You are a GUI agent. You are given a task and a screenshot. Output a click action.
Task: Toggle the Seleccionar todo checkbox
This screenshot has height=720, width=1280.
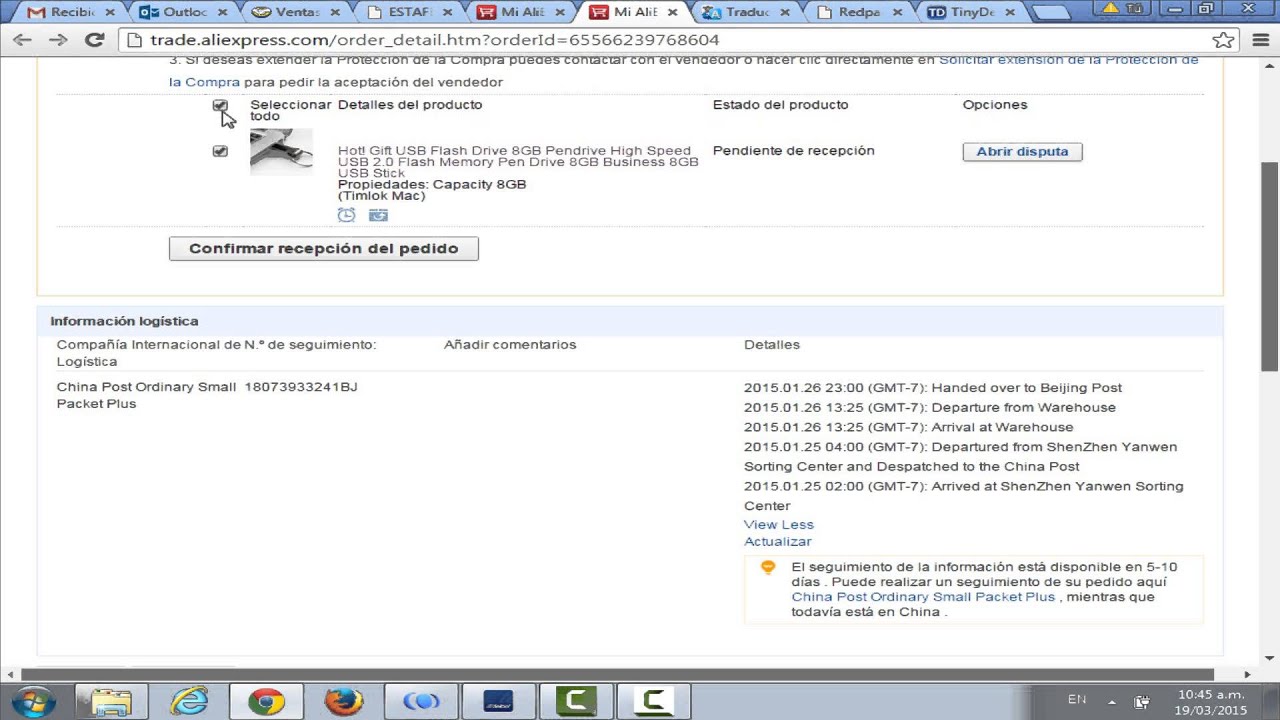tap(220, 105)
